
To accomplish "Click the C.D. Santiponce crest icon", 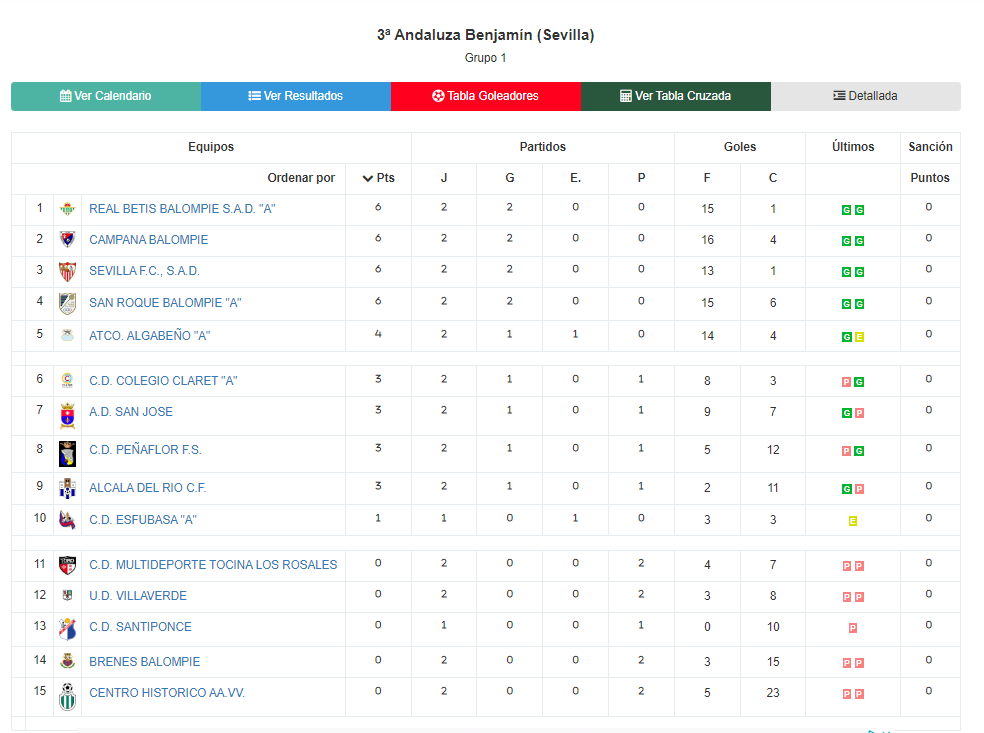I will click(67, 629).
